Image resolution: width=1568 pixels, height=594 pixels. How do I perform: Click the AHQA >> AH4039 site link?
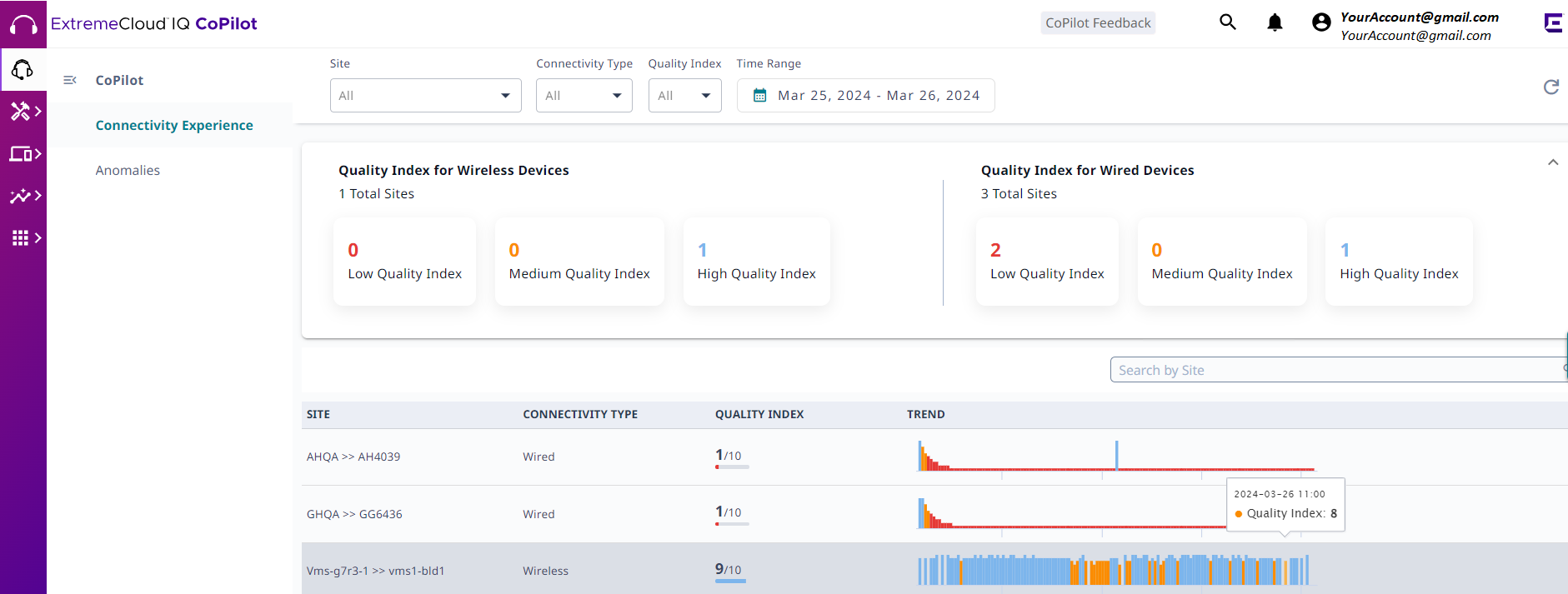tap(353, 457)
